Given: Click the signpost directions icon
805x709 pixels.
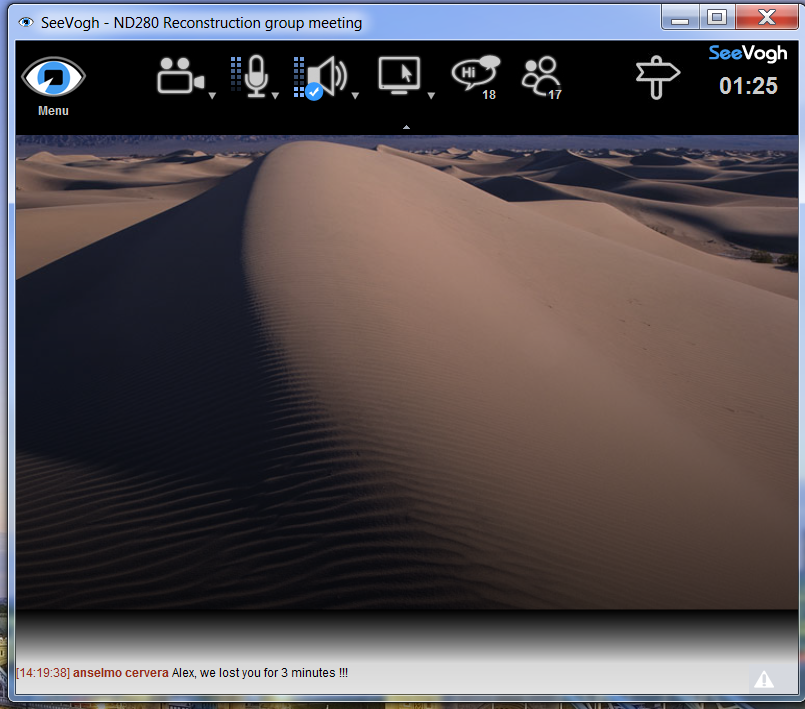Looking at the screenshot, I should [x=657, y=76].
